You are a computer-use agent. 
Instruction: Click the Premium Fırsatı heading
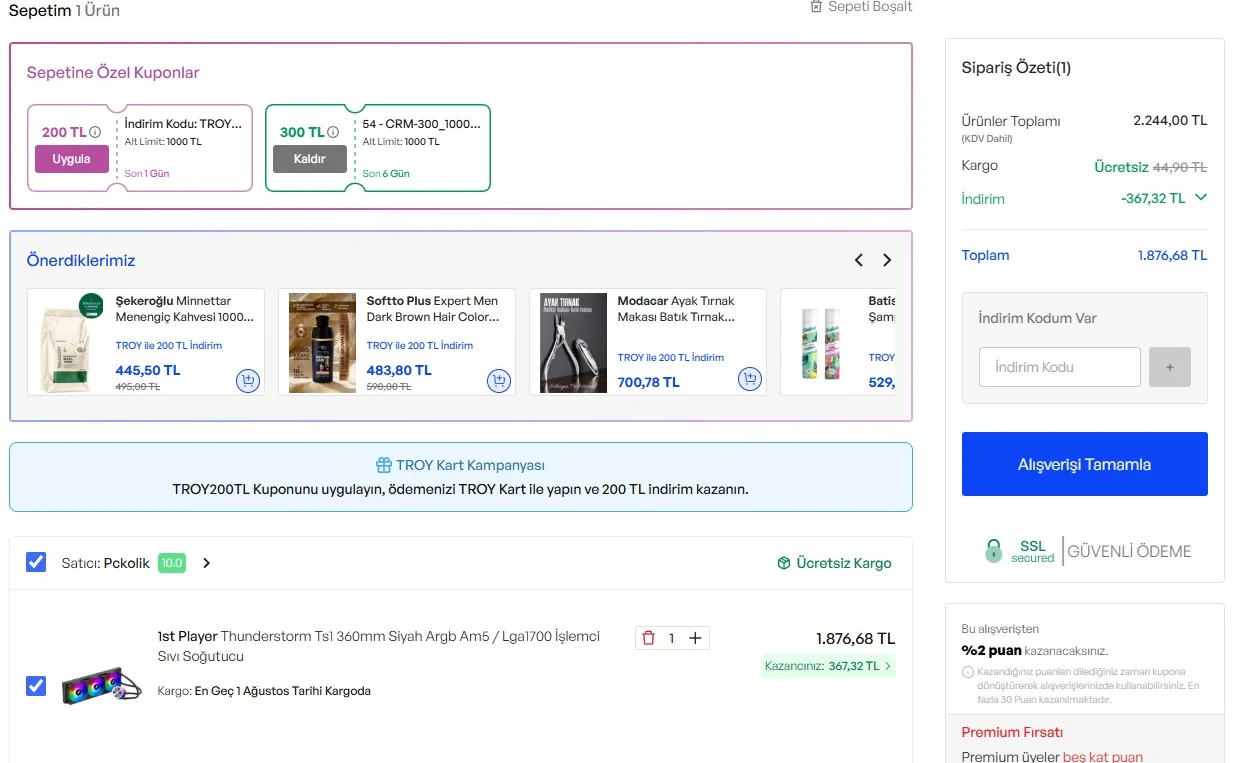click(1012, 732)
